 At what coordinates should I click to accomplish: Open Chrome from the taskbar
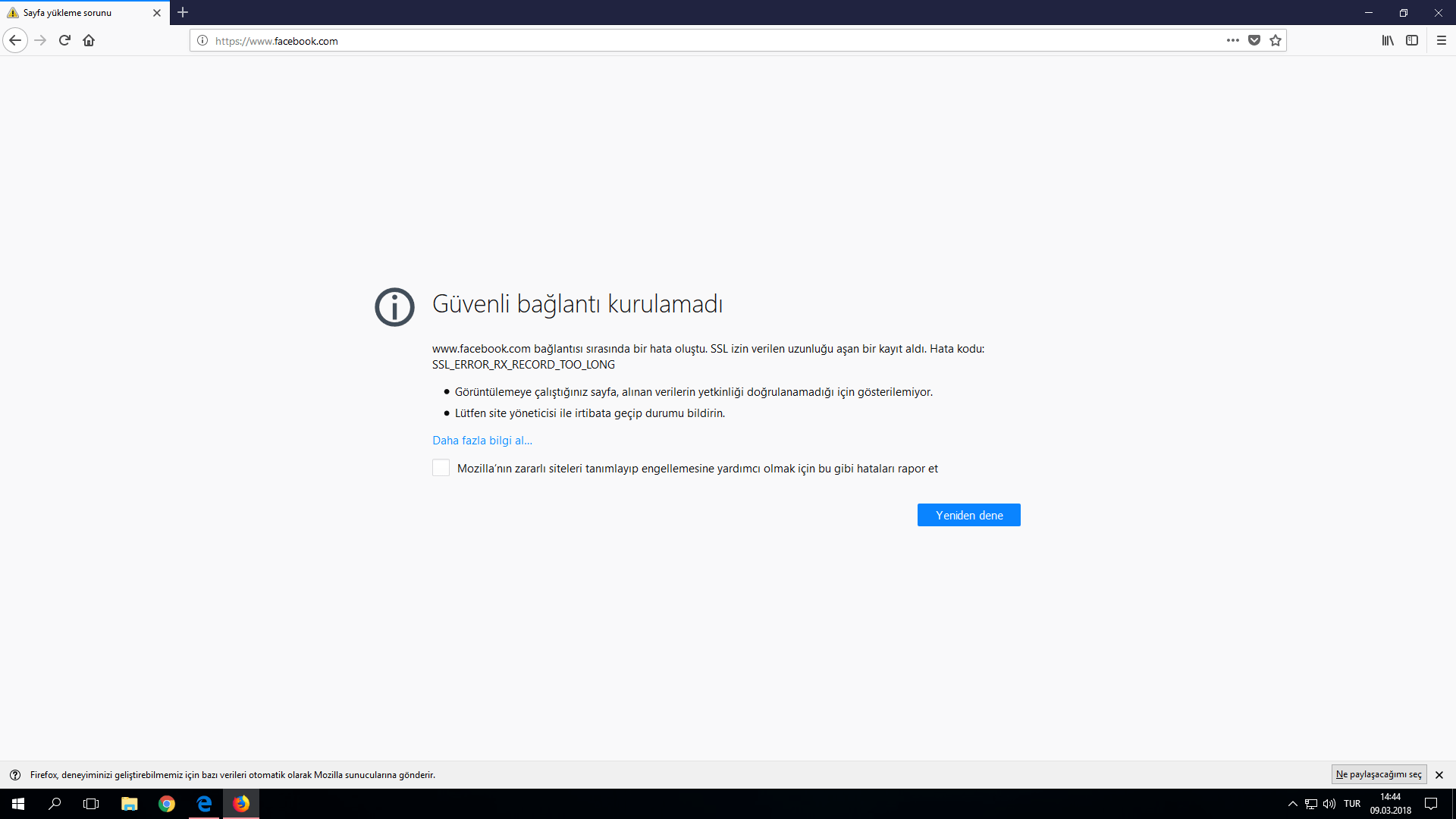[x=167, y=804]
